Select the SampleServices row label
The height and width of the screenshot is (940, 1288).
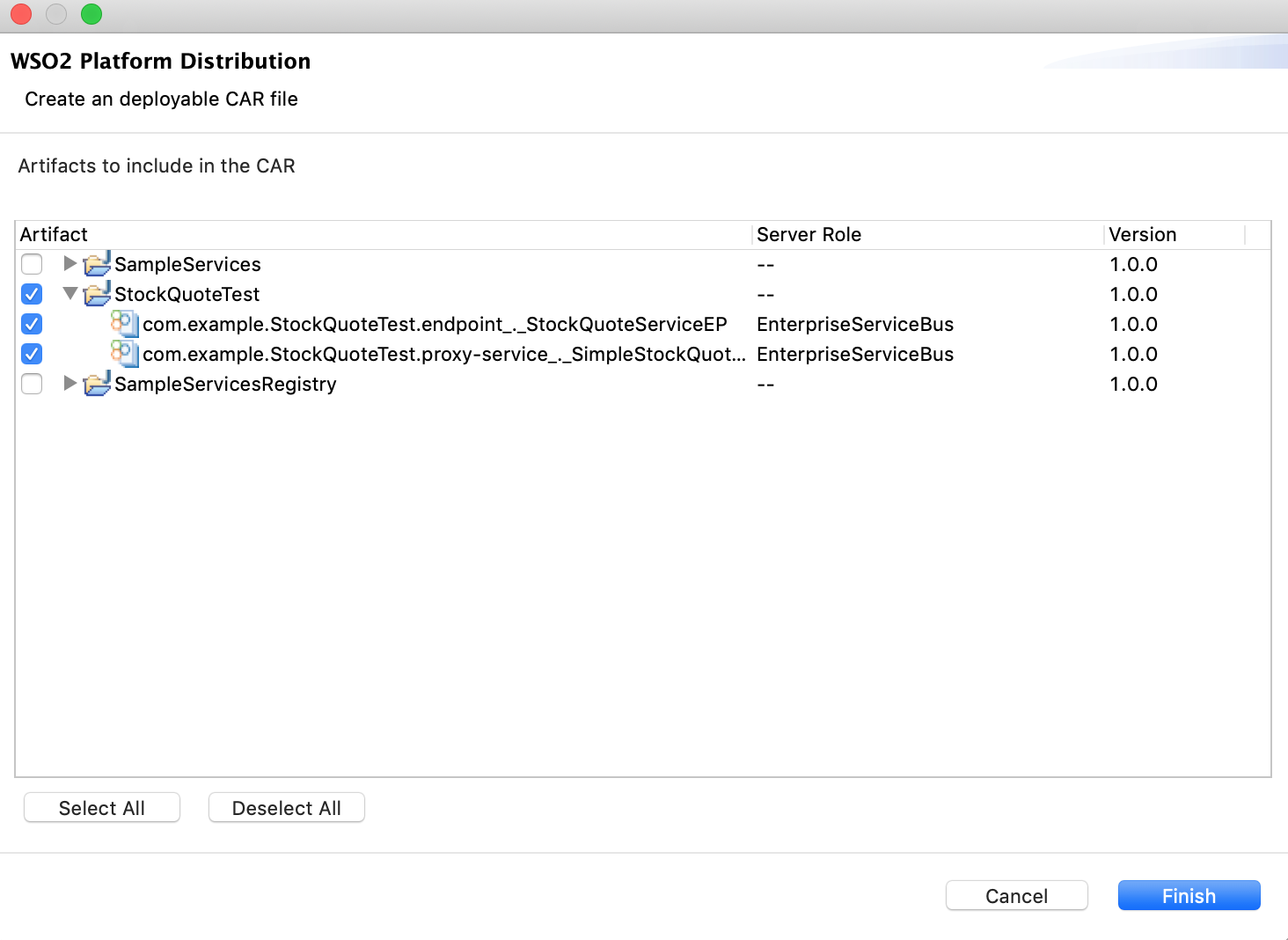[x=187, y=264]
